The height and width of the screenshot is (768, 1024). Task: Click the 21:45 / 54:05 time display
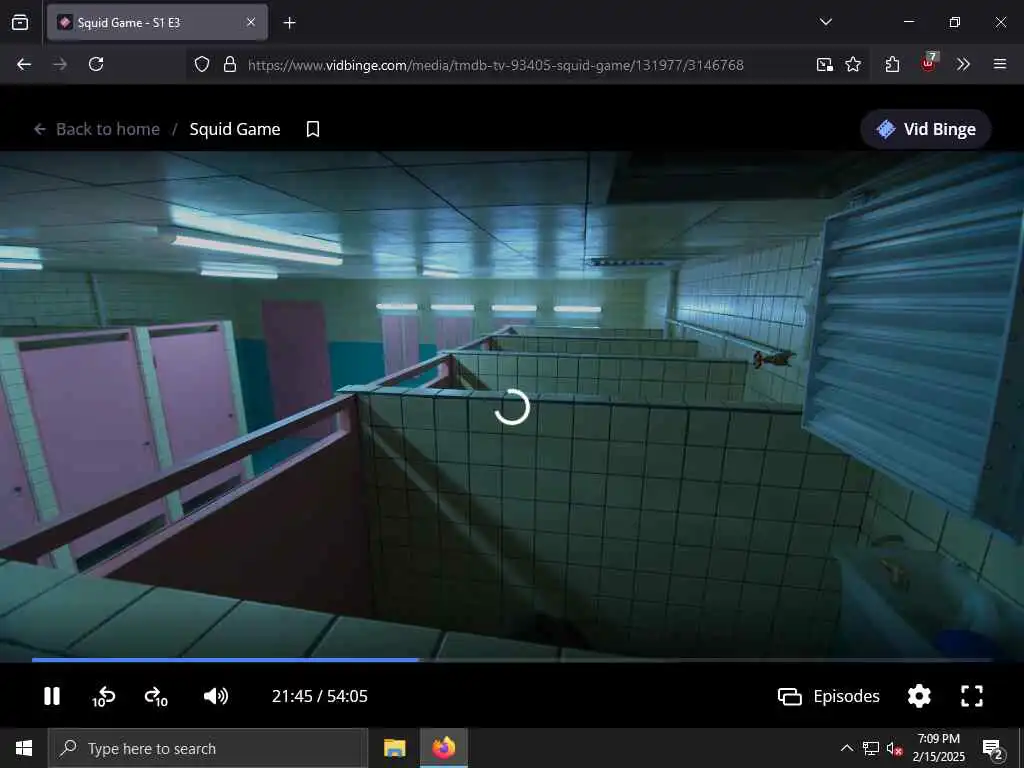coord(319,696)
